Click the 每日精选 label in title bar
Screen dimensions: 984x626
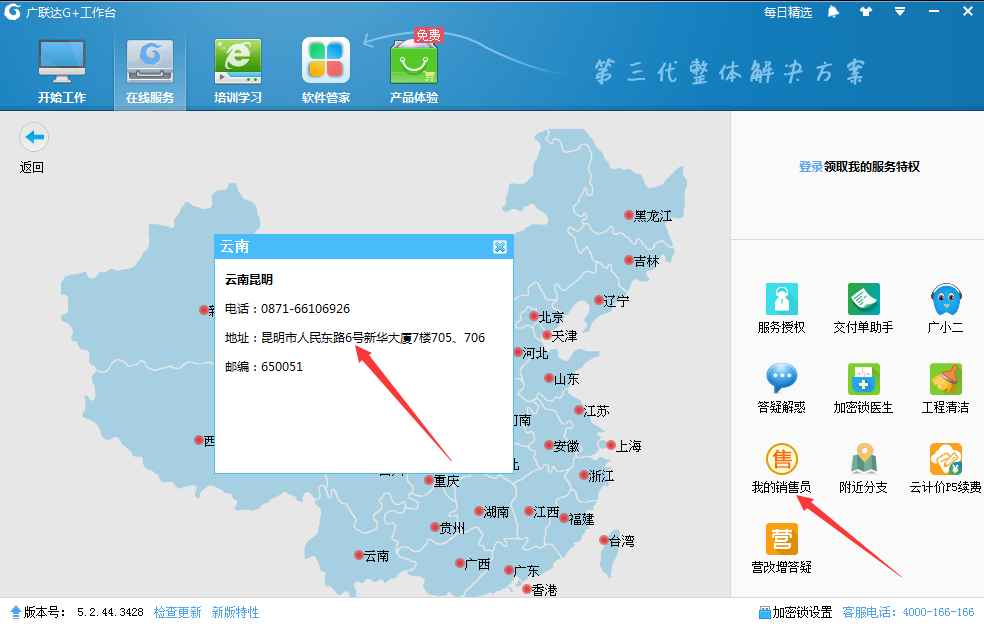point(788,13)
